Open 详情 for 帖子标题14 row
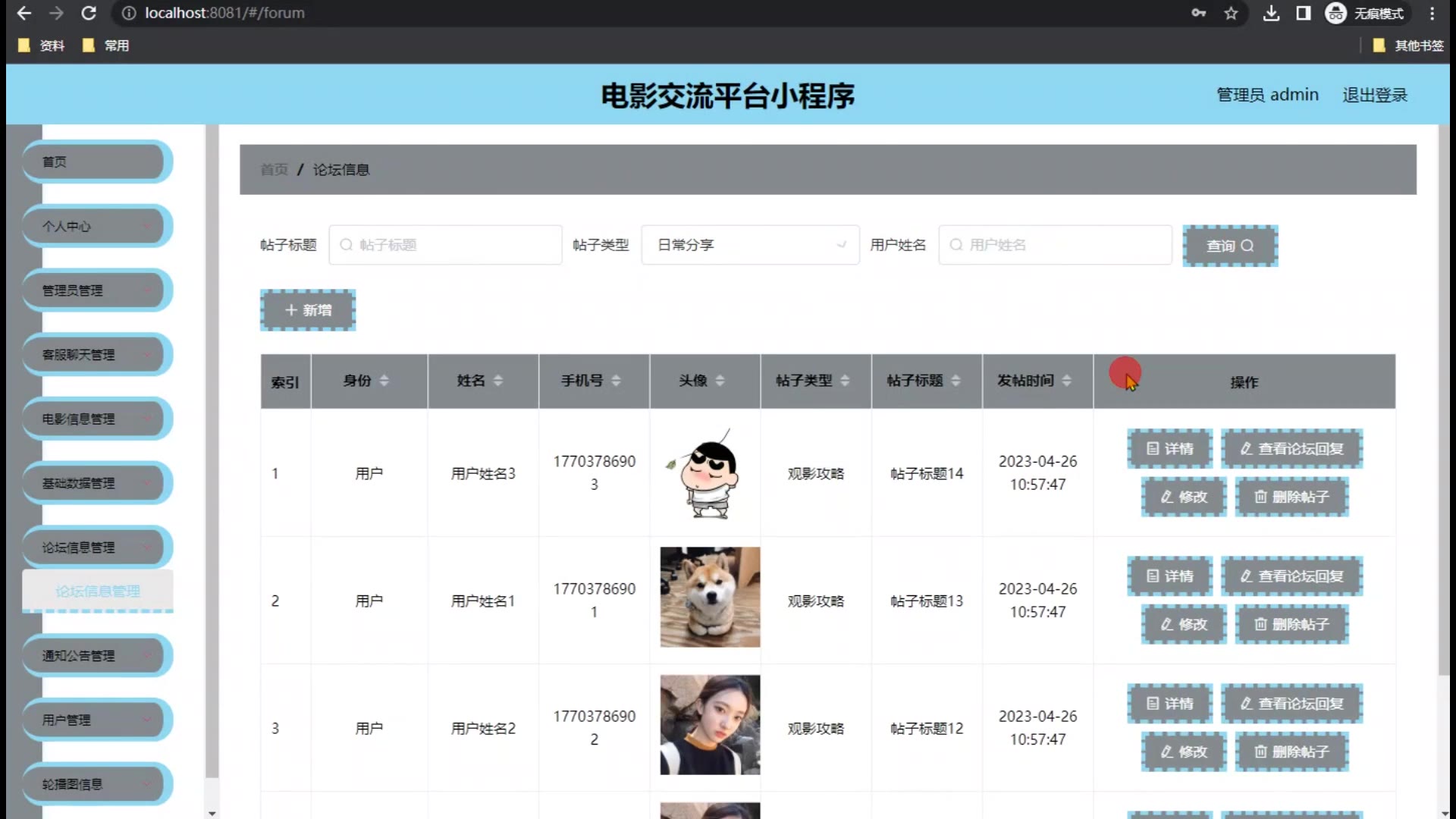 [x=1170, y=449]
